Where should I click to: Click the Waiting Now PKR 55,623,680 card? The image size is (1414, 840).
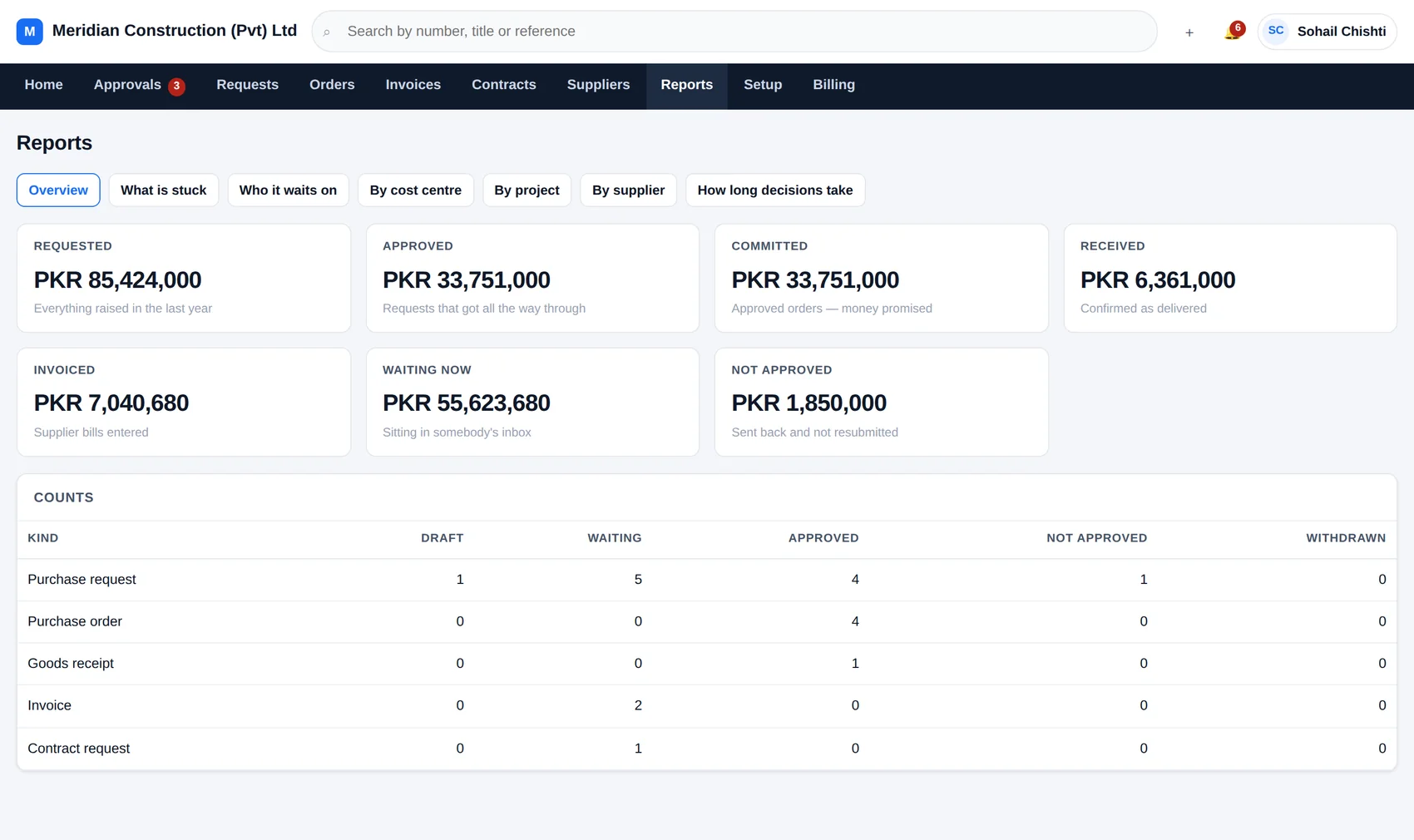[x=532, y=402]
